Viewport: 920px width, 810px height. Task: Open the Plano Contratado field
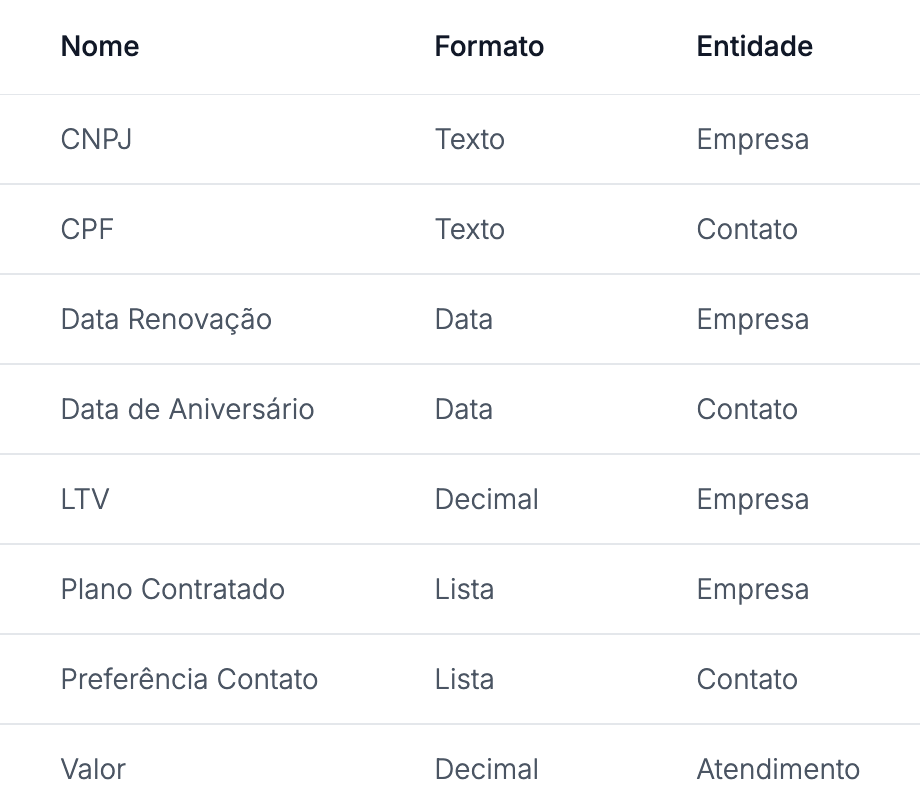(x=172, y=589)
